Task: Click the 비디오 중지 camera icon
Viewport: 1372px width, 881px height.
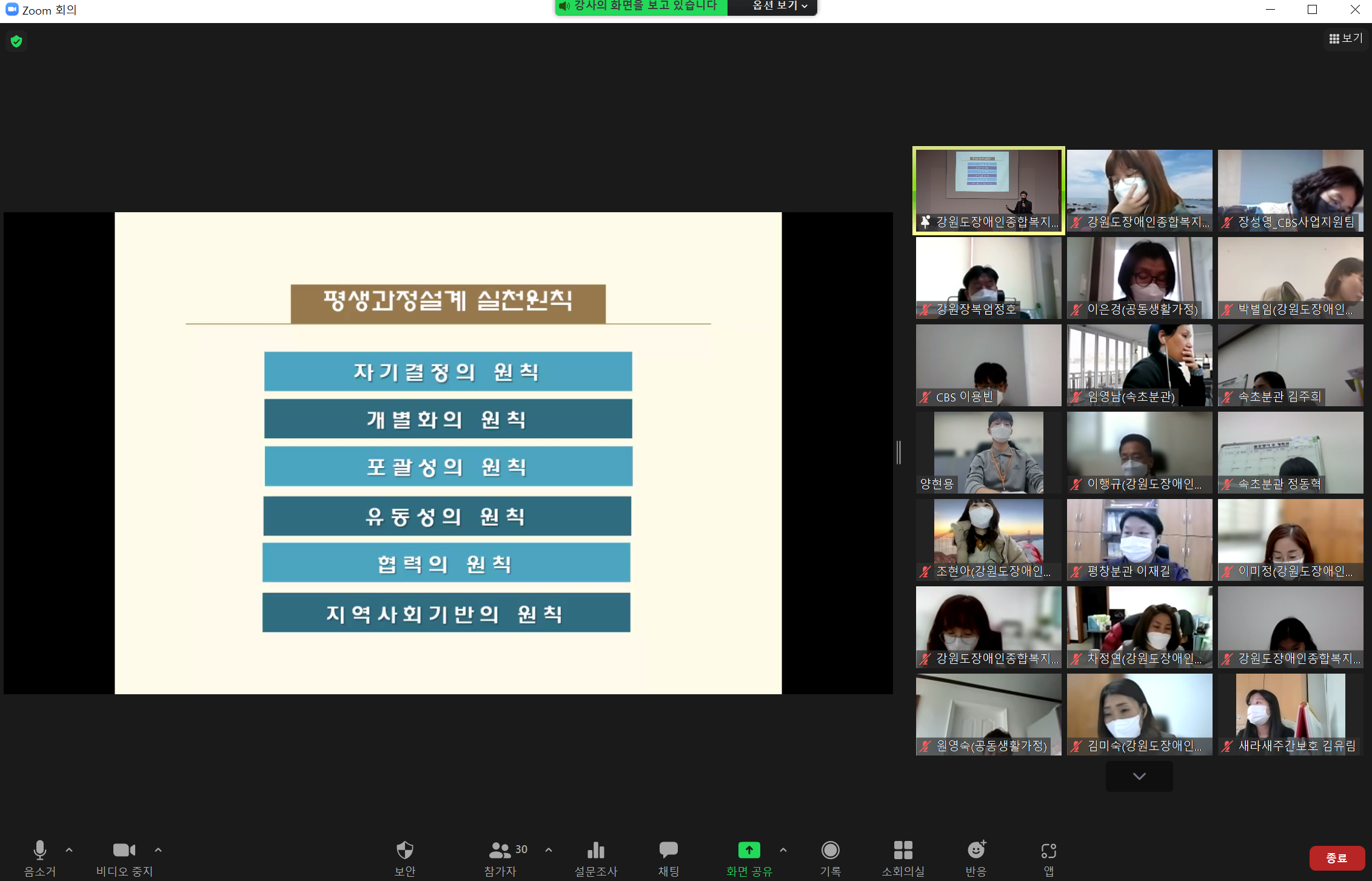Action: click(x=124, y=850)
